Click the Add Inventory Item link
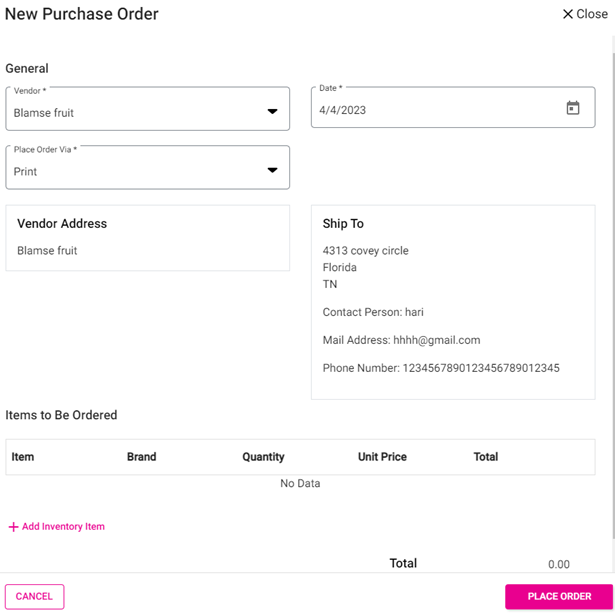The height and width of the screenshot is (615, 615). 63,527
